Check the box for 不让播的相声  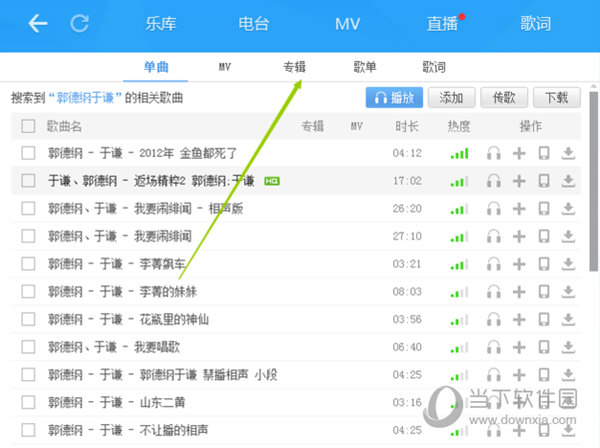tap(28, 430)
